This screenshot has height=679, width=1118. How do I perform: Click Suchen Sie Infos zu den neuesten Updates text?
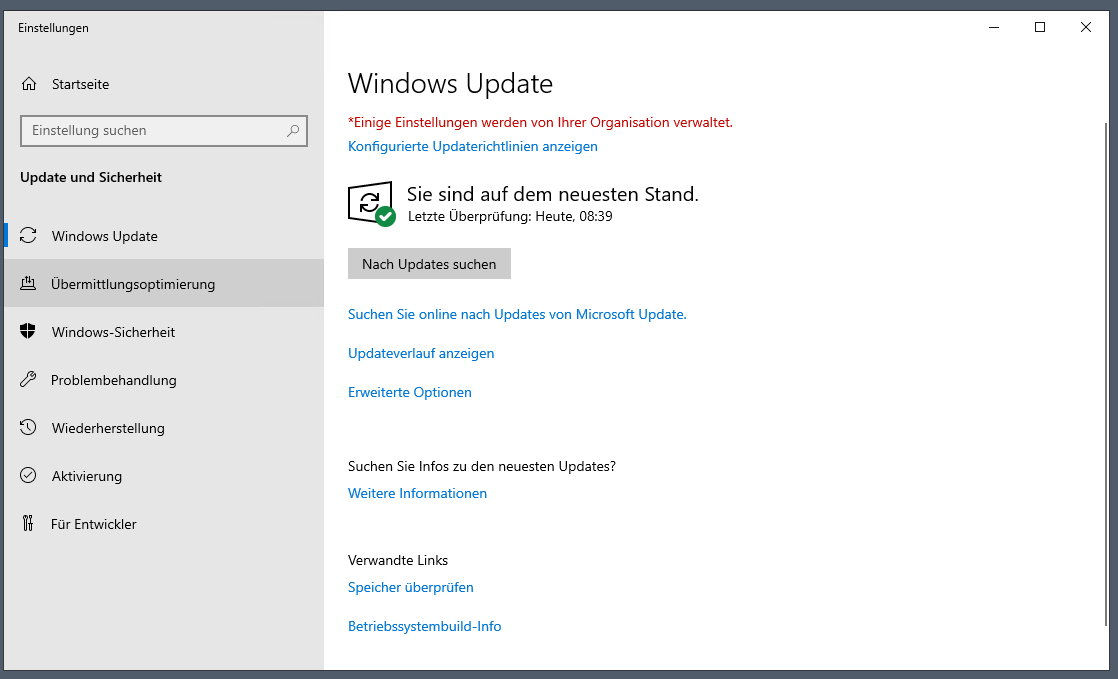(482, 466)
